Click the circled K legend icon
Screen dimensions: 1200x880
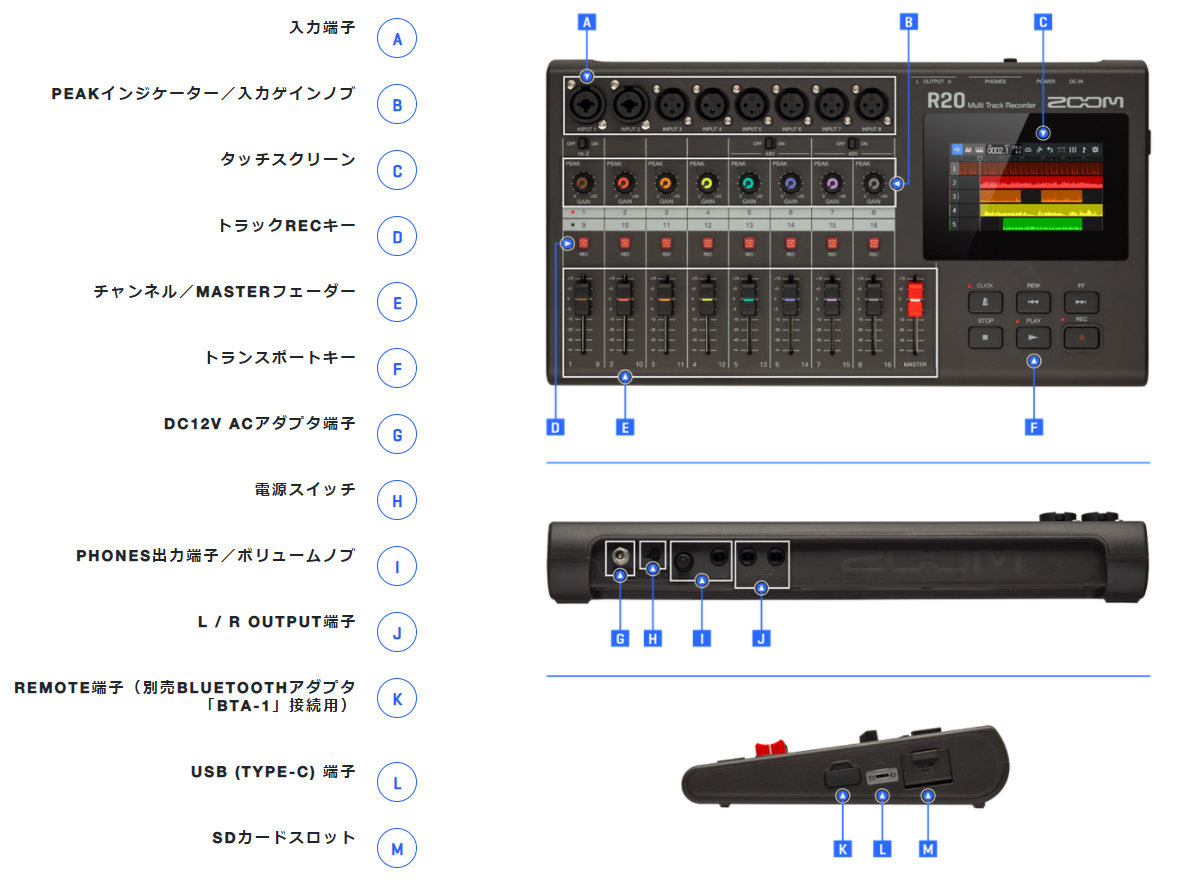pyautogui.click(x=397, y=699)
